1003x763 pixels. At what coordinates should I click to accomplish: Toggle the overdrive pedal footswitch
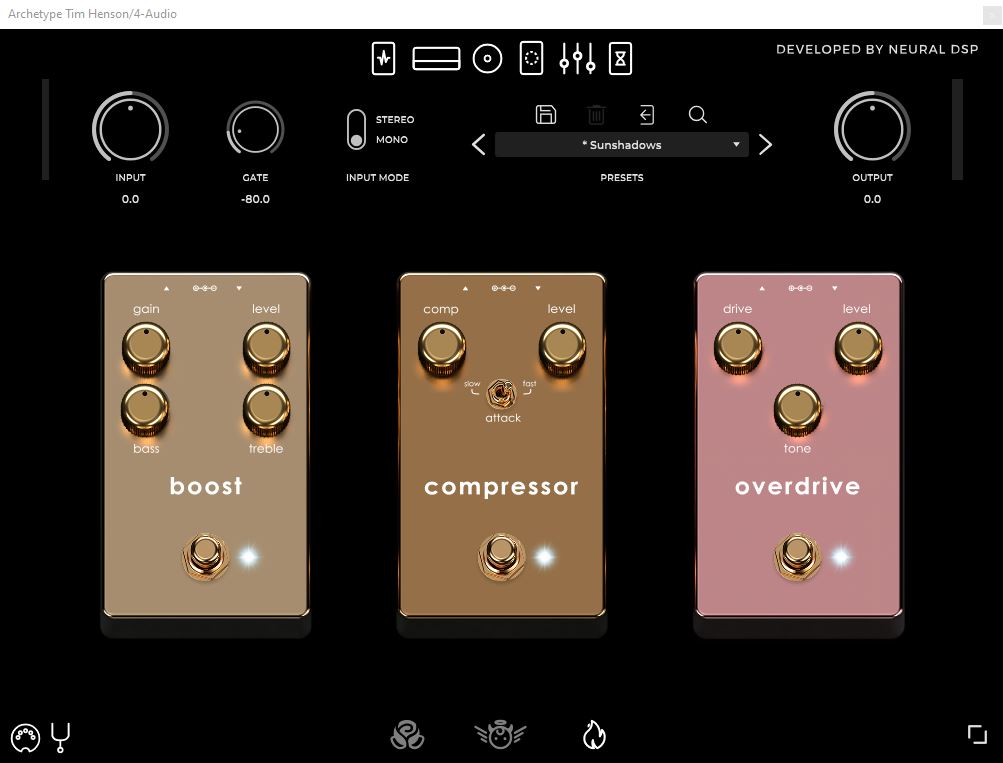(796, 555)
